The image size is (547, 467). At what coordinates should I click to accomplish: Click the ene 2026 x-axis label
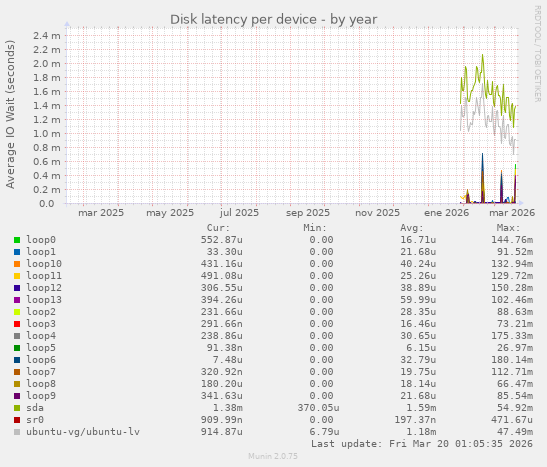[x=447, y=212]
